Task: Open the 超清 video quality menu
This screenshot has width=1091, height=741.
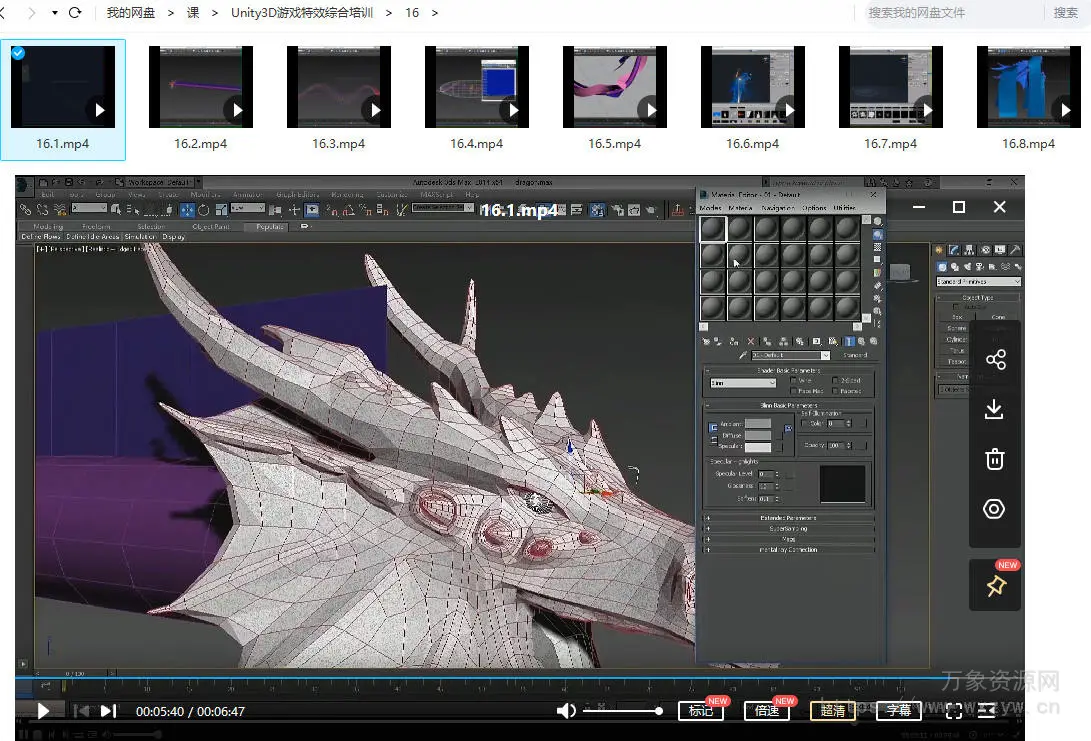Action: [832, 710]
